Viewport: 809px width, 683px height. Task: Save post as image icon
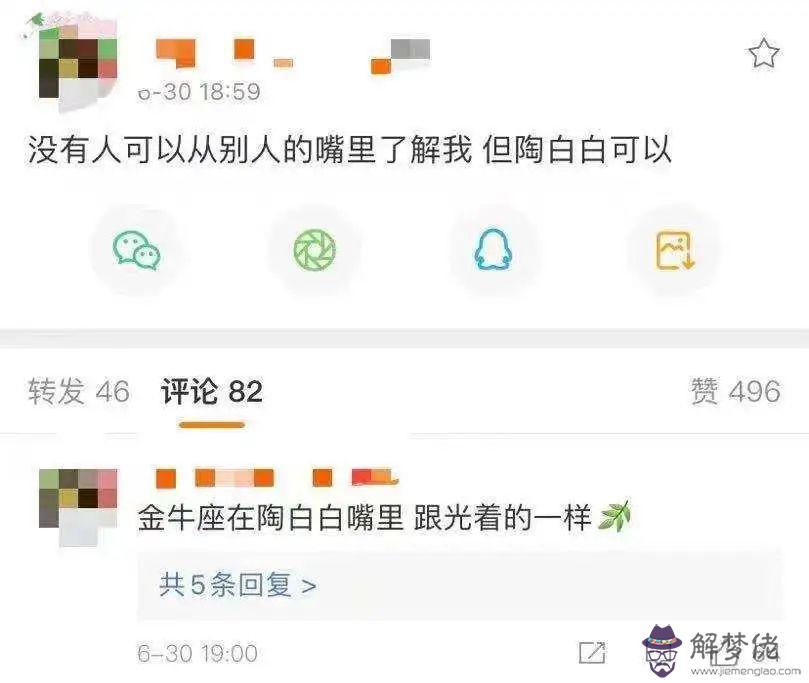pyautogui.click(x=674, y=251)
